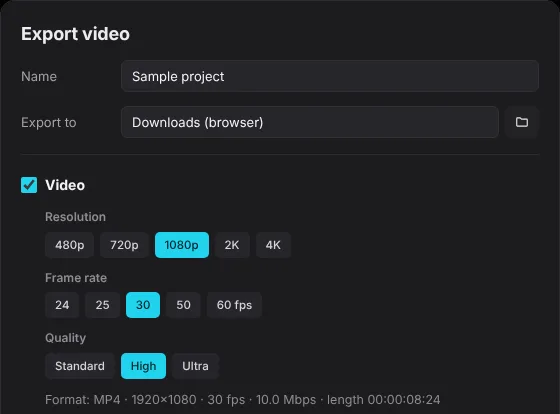Choose the 1080p resolution option
560x414 pixels.
coord(182,245)
